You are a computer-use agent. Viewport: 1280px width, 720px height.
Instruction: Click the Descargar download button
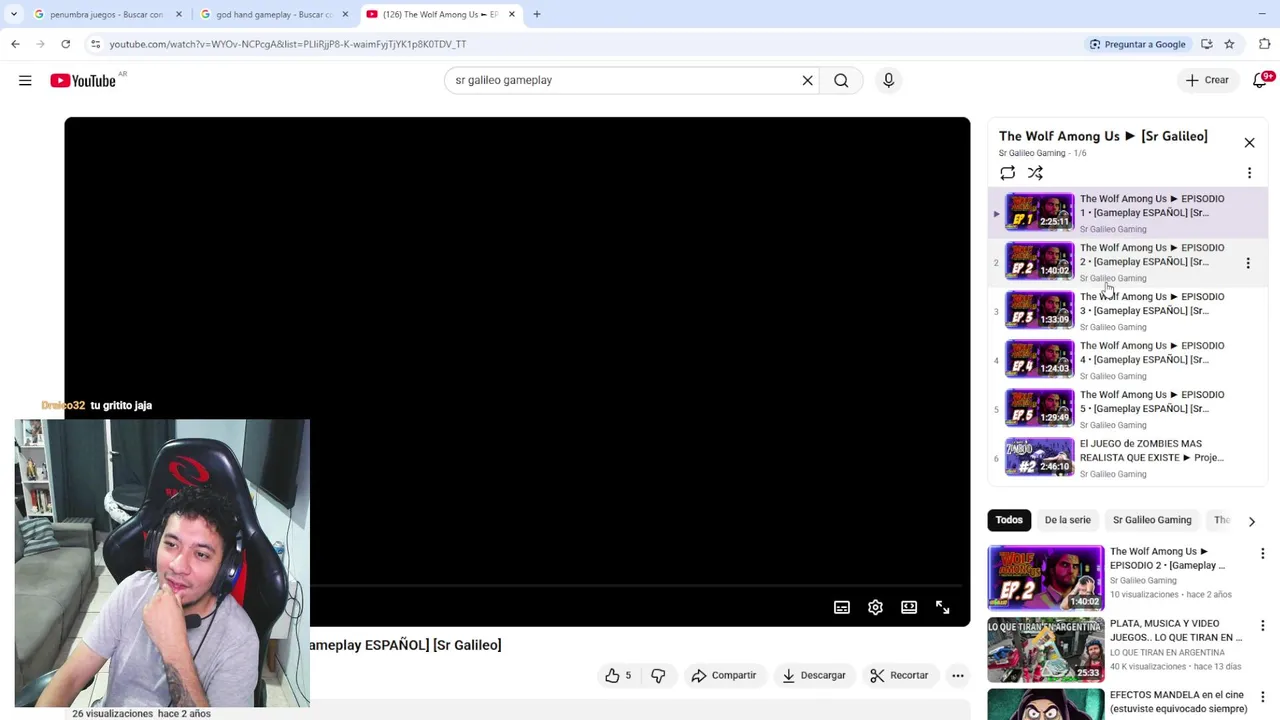(814, 676)
